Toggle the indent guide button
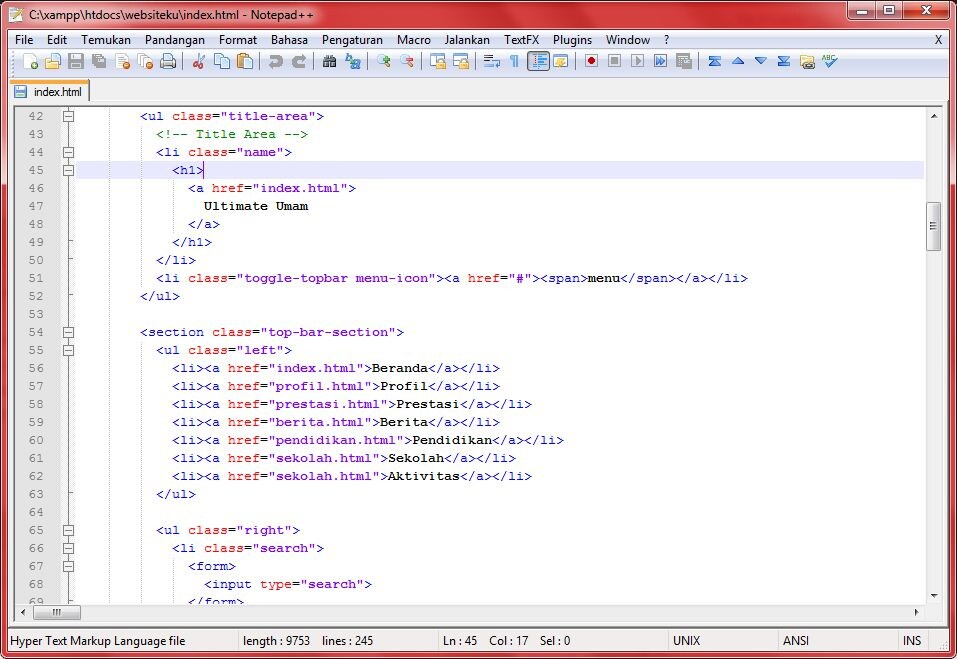 tap(538, 61)
